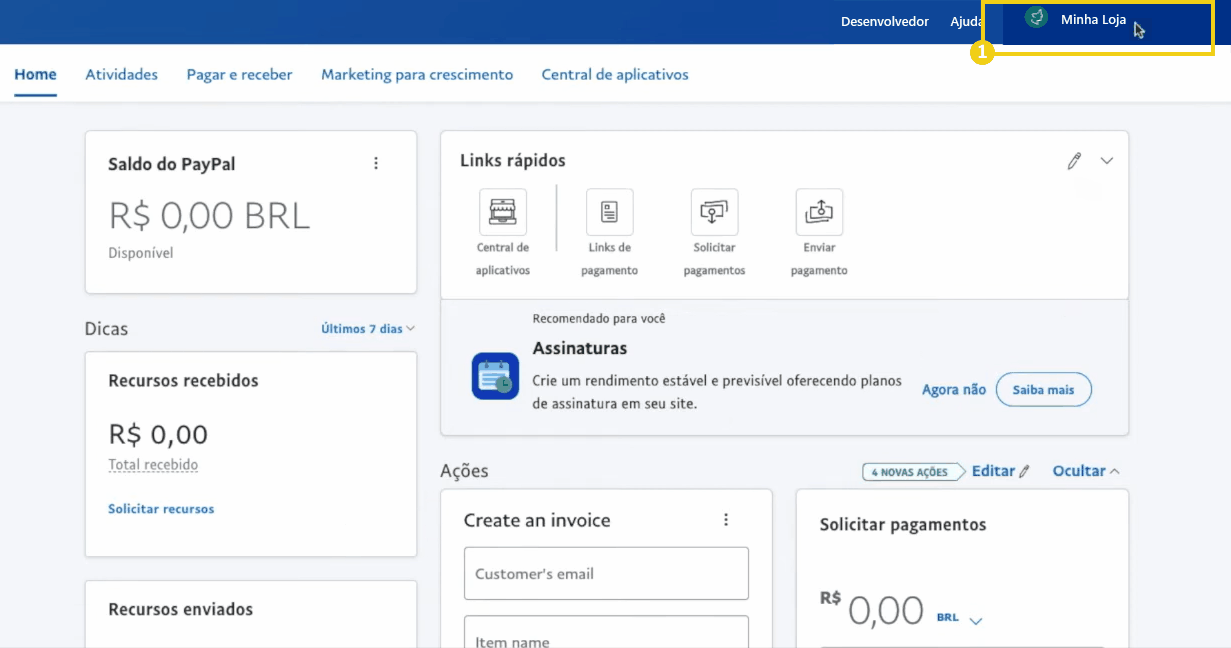This screenshot has width=1231, height=648.
Task: Click the Recursos enviados card heading
Action: tap(181, 609)
